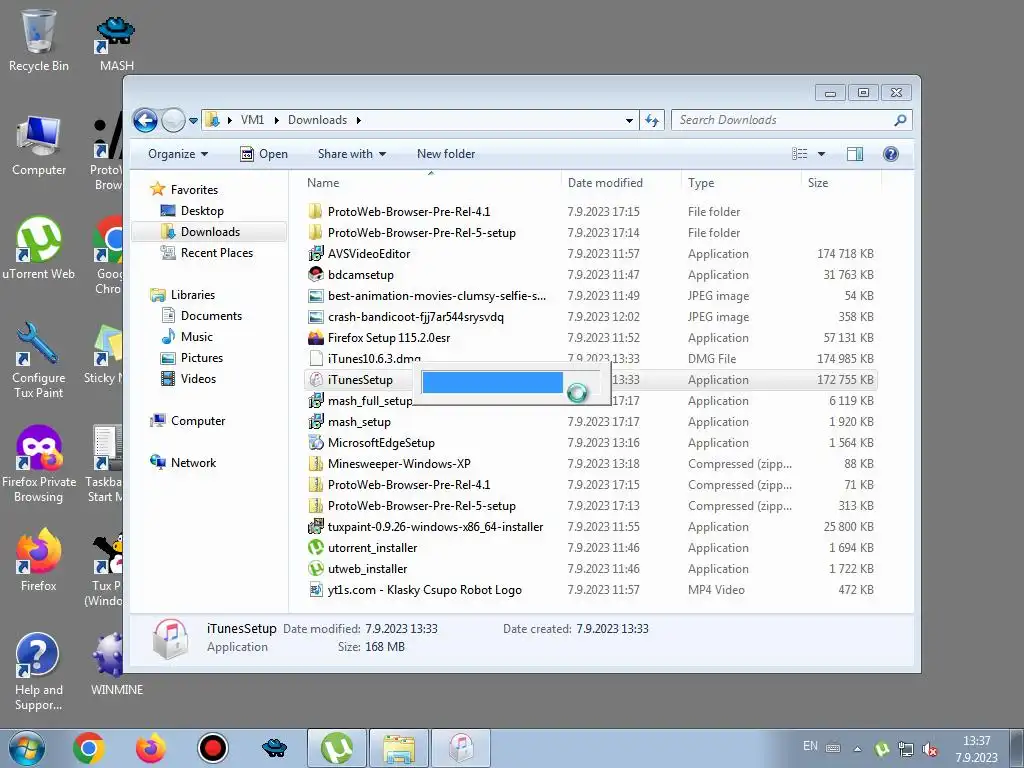Image resolution: width=1024 pixels, height=768 pixels.
Task: Show hidden system tray icons
Action: pyautogui.click(x=857, y=749)
